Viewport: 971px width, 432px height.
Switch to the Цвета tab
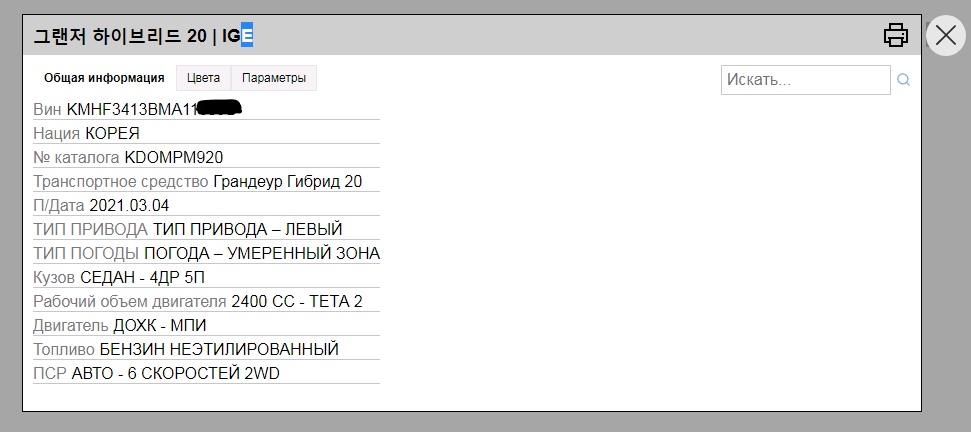[x=203, y=78]
